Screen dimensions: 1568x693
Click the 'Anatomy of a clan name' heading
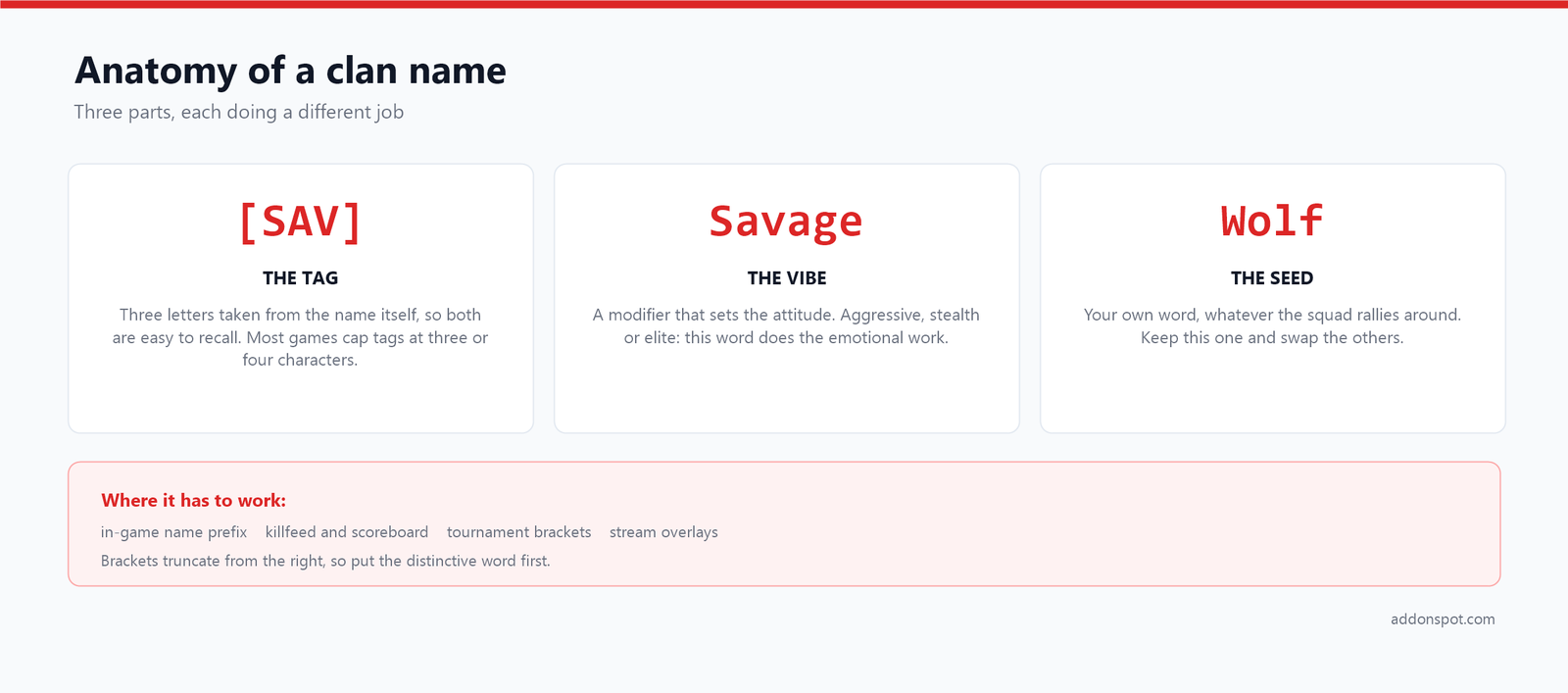click(x=290, y=71)
